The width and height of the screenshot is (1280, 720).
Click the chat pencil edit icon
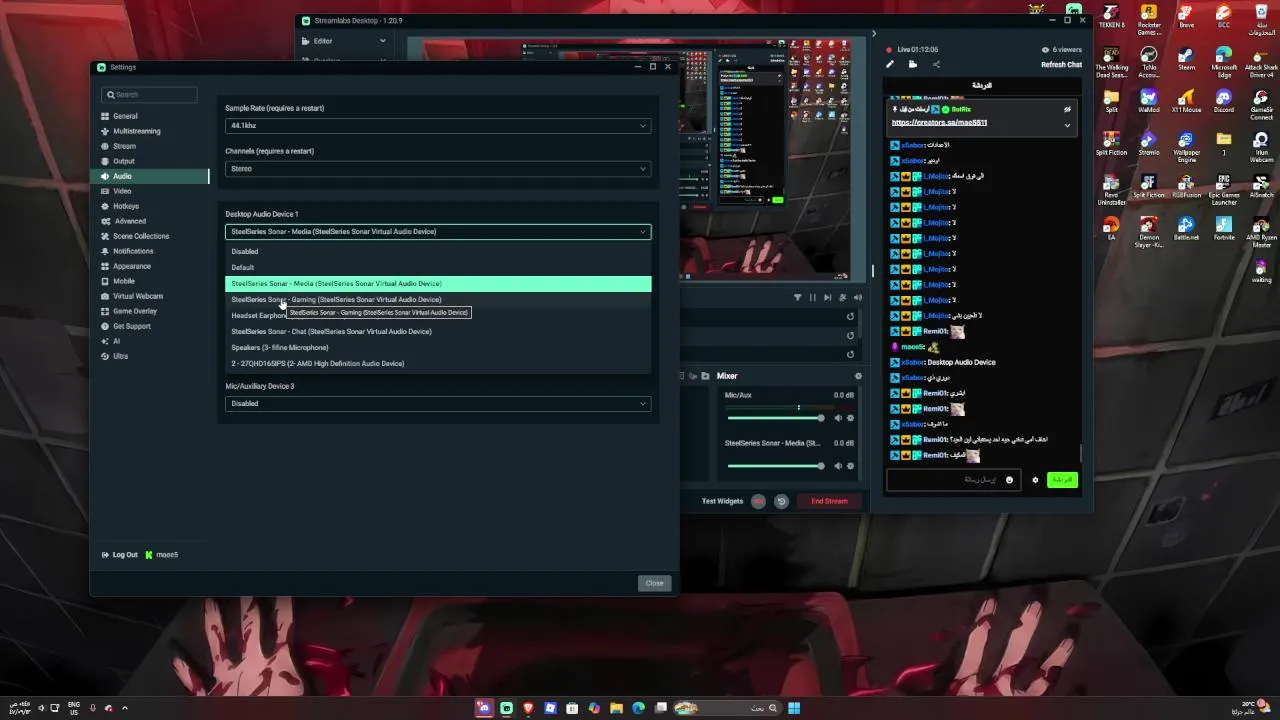point(890,65)
